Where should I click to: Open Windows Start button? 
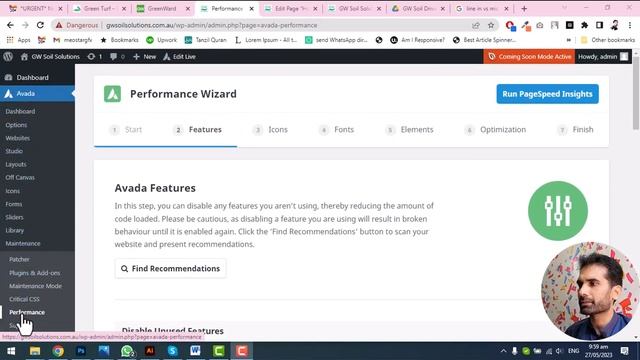click(11, 351)
